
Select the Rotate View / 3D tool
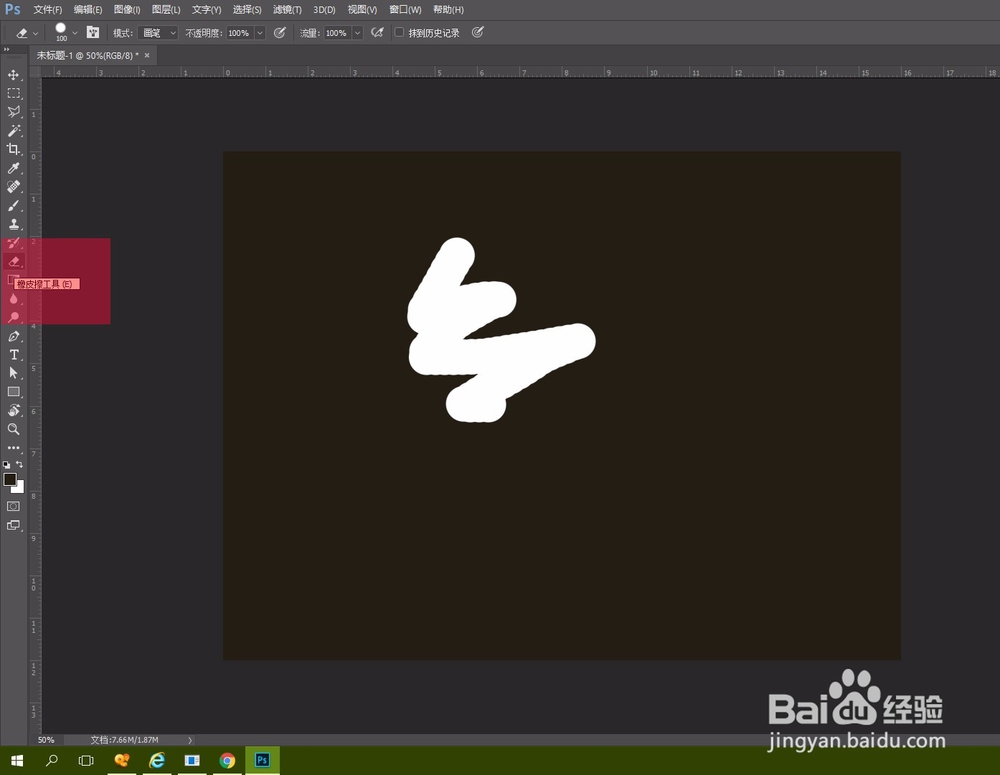[13, 410]
